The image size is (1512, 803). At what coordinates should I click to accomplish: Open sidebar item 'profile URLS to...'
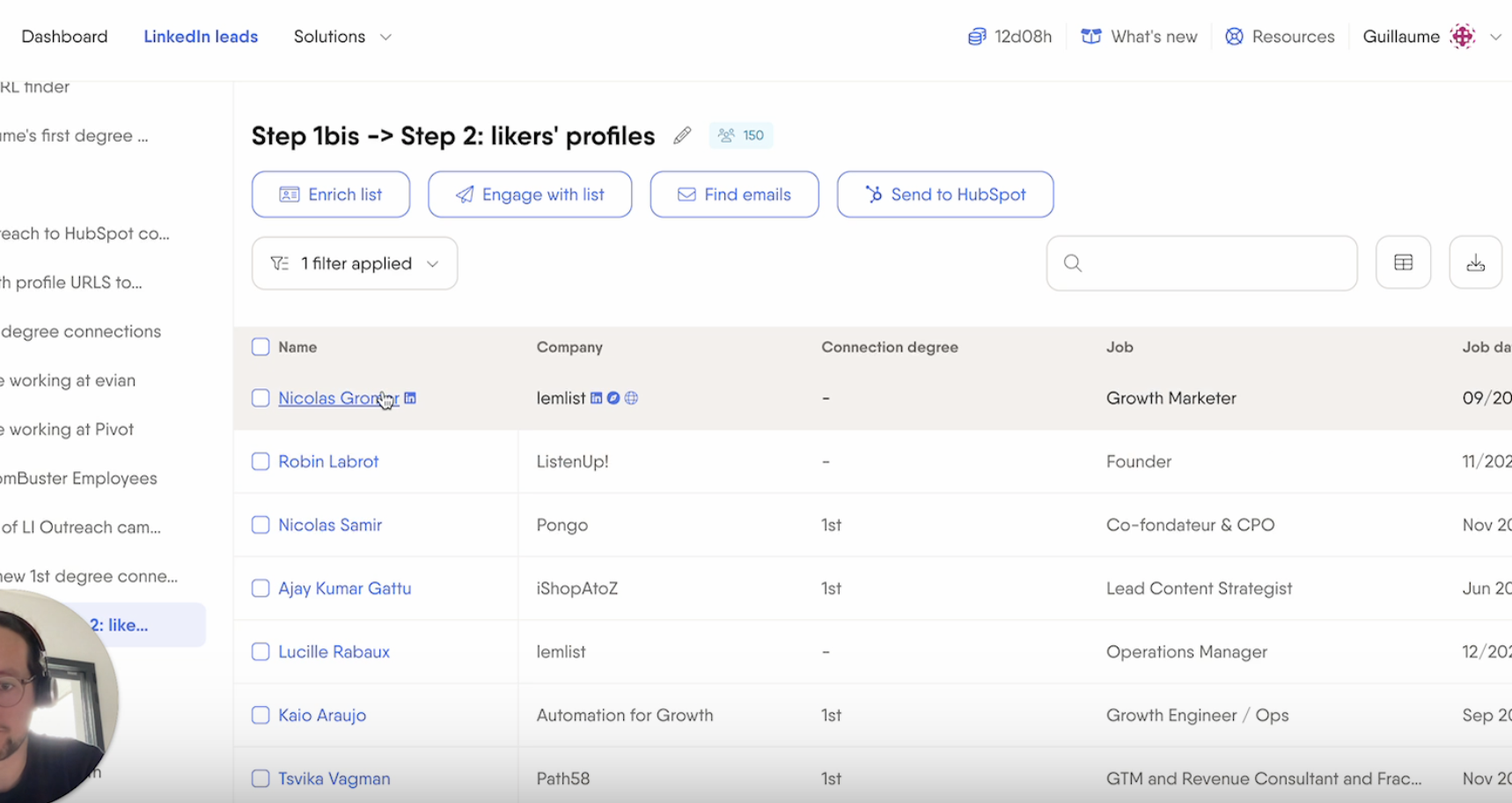point(71,283)
